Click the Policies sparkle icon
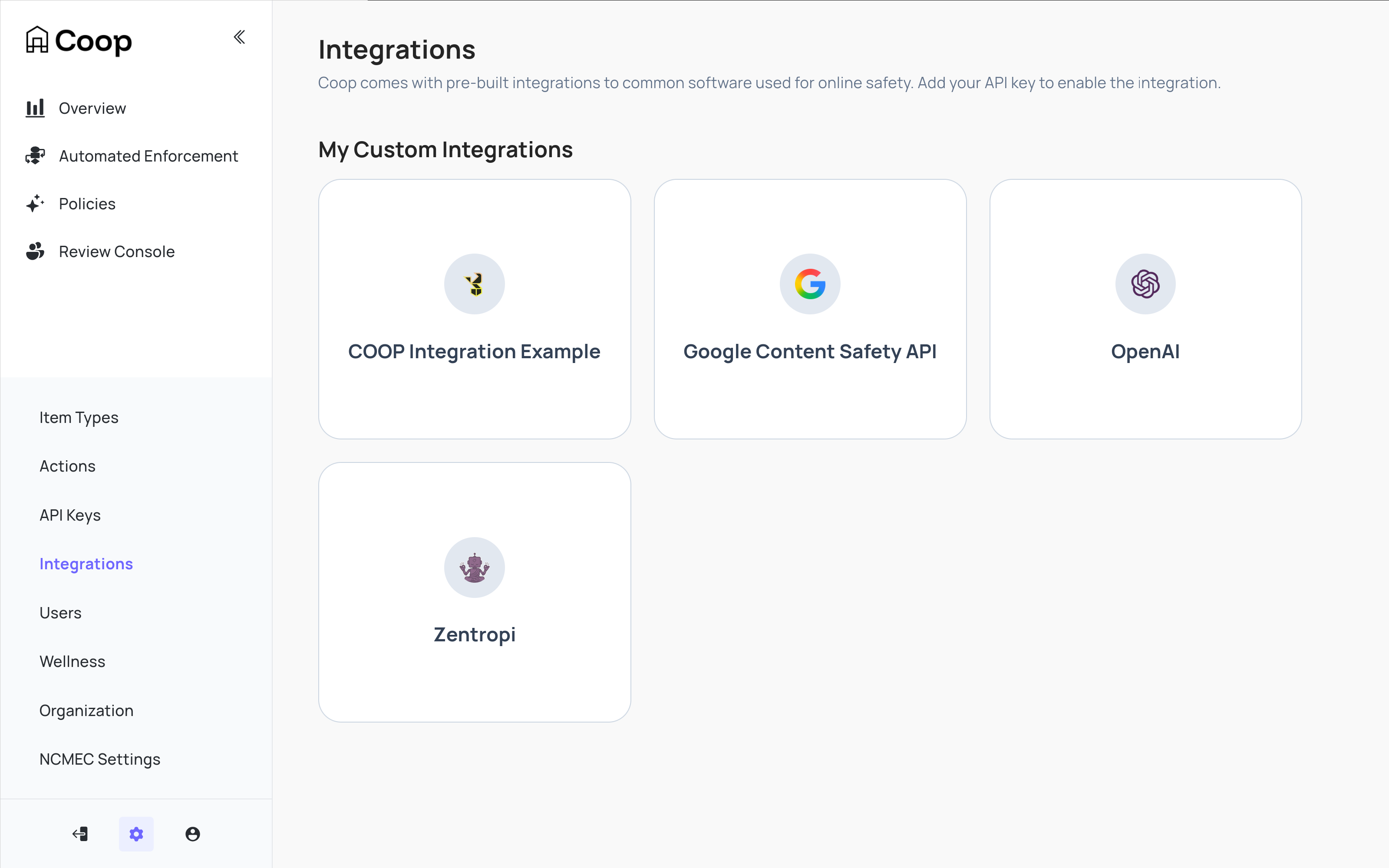The height and width of the screenshot is (868, 1389). [35, 203]
